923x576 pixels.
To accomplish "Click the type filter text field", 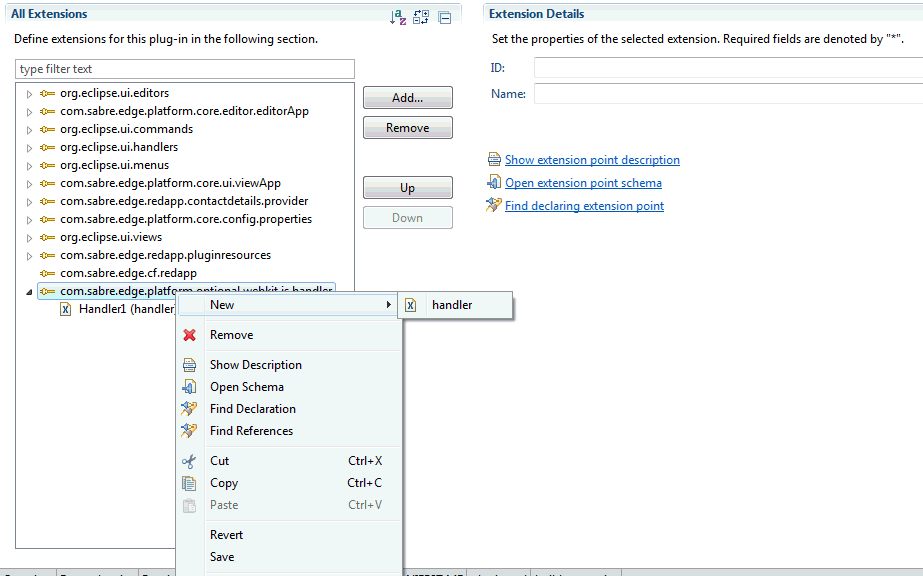I will click(x=185, y=69).
